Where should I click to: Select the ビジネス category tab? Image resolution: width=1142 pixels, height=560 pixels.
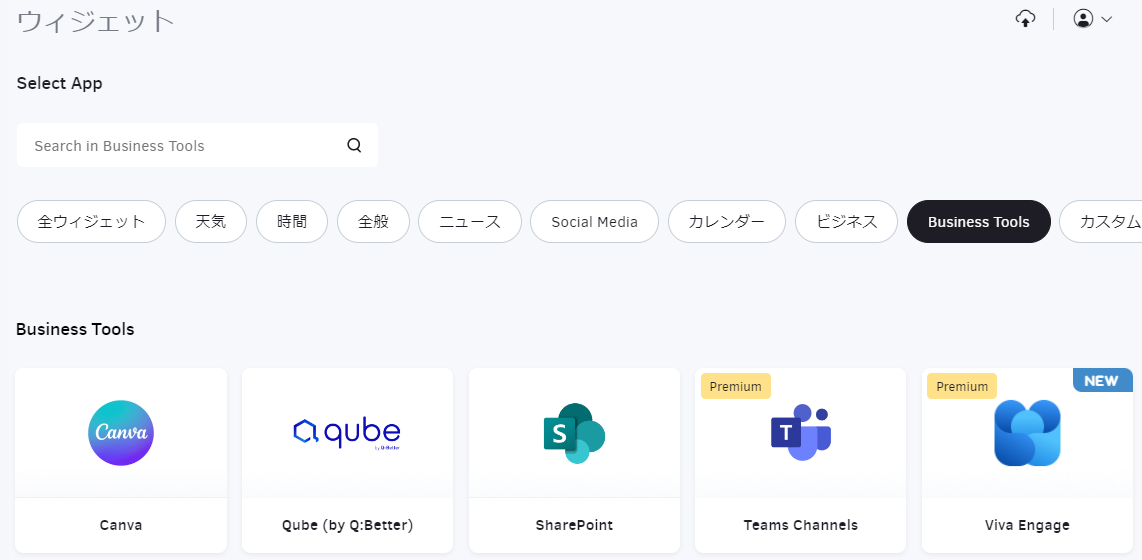[846, 221]
